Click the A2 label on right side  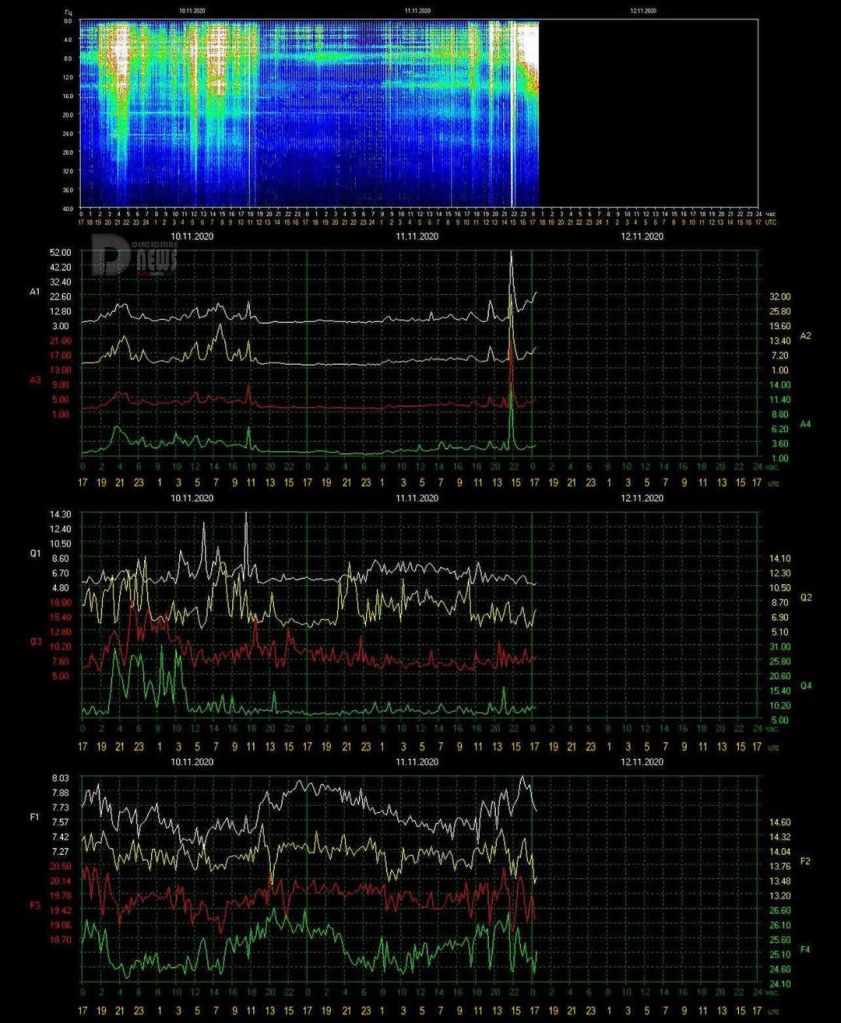pos(806,335)
